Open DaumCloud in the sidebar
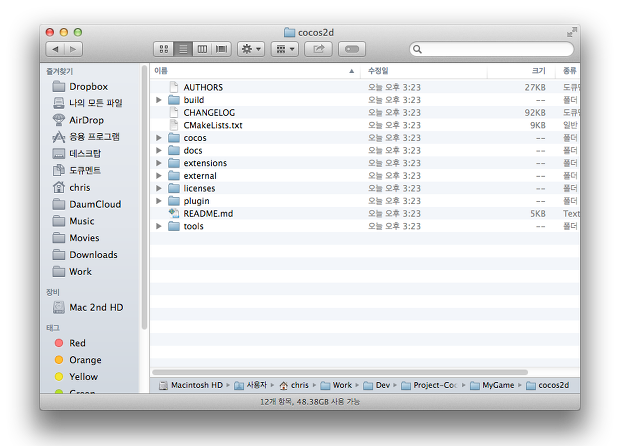The width and height of the screenshot is (620, 446). [x=87, y=204]
